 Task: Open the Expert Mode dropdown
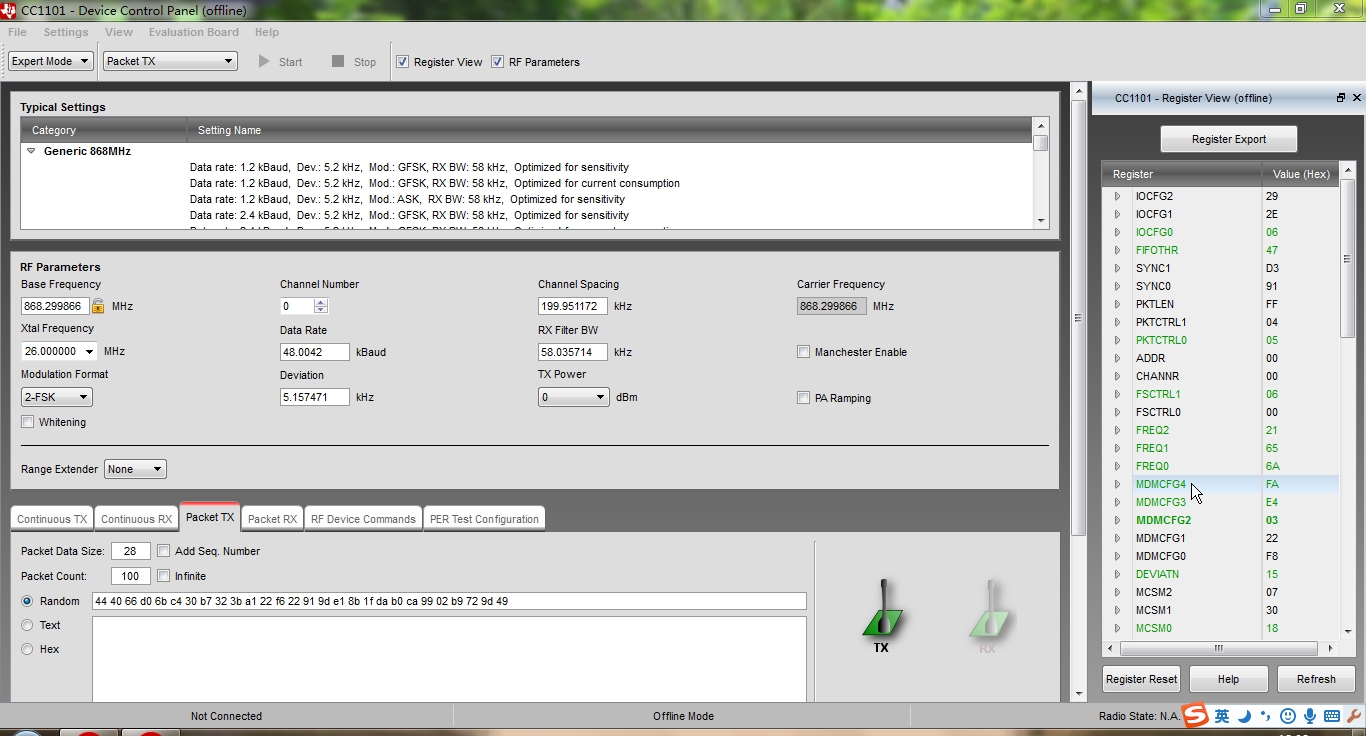pyautogui.click(x=51, y=61)
